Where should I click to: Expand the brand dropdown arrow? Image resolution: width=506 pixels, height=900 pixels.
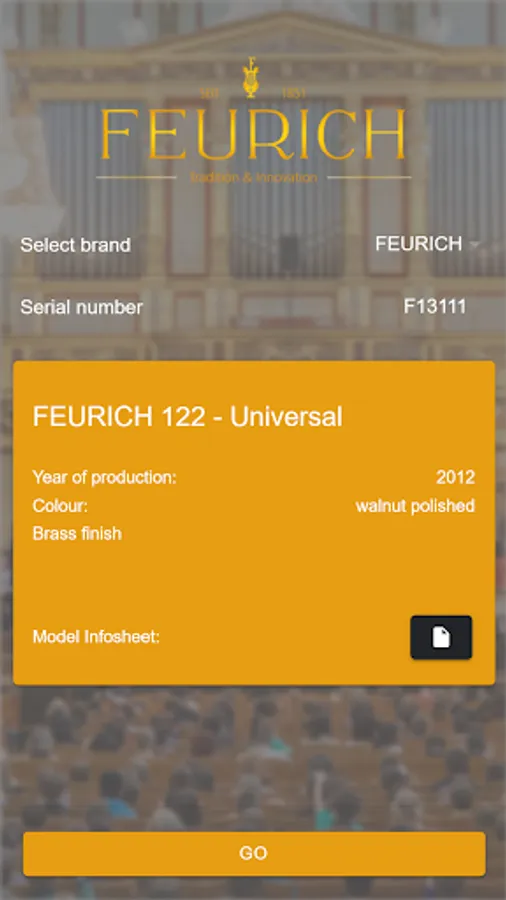[x=474, y=245]
